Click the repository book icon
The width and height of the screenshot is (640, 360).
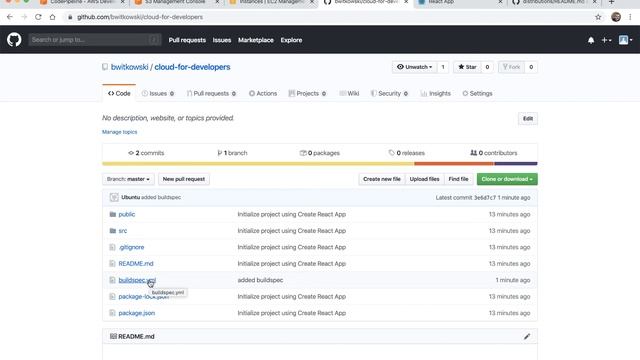(105, 67)
